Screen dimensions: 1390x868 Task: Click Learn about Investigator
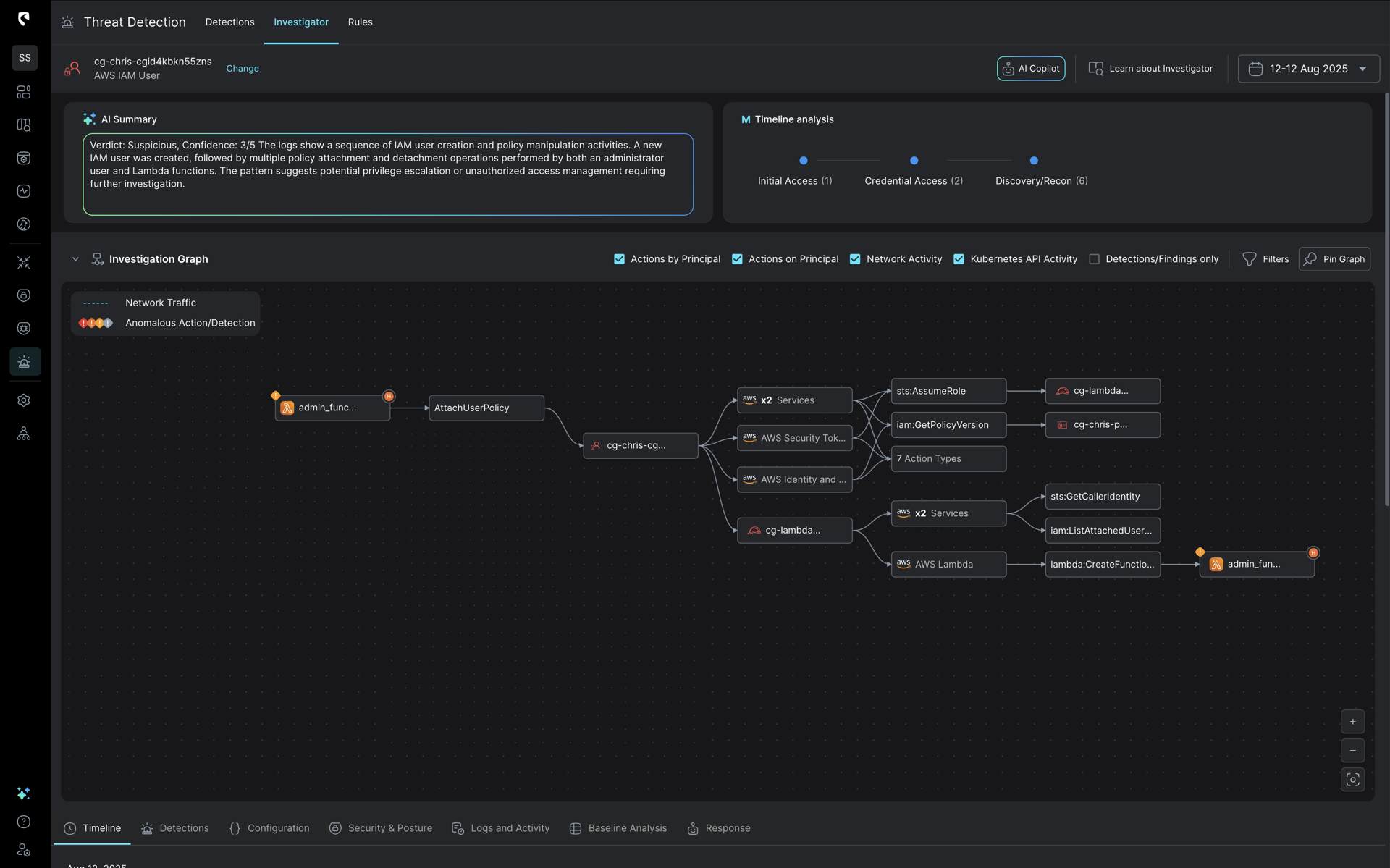[x=1150, y=69]
